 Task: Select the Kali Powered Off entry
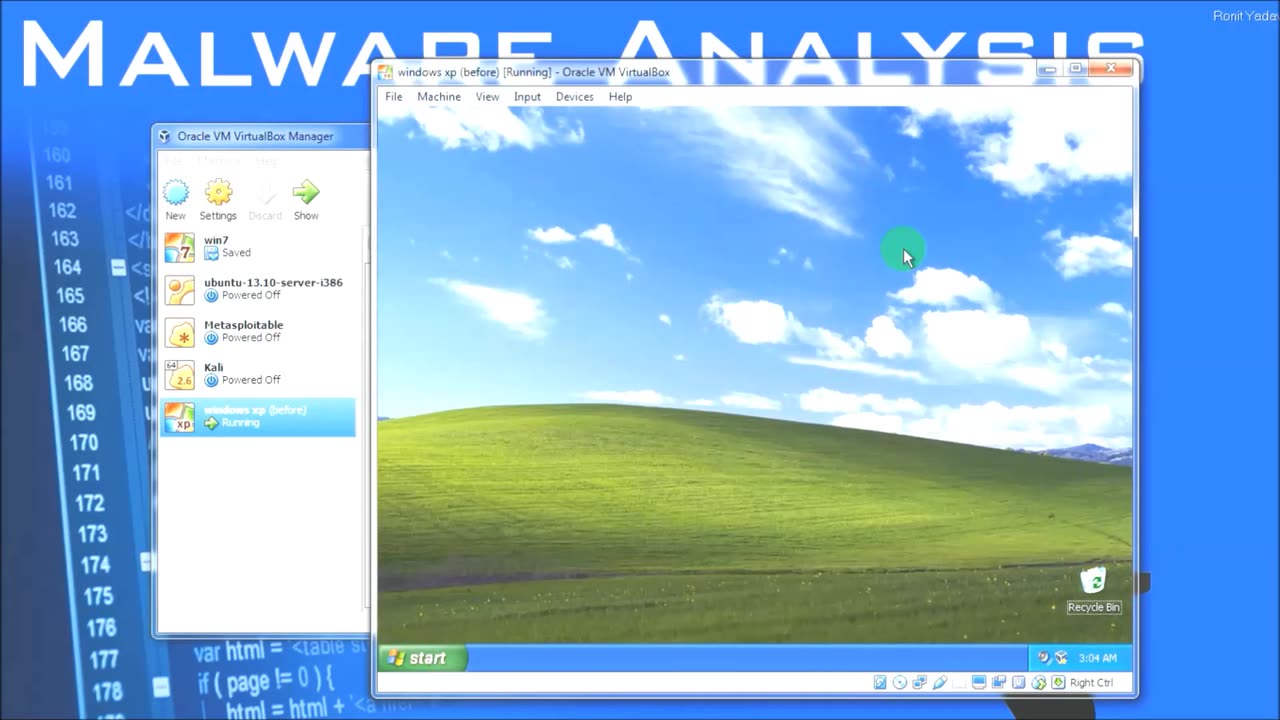[x=258, y=374]
